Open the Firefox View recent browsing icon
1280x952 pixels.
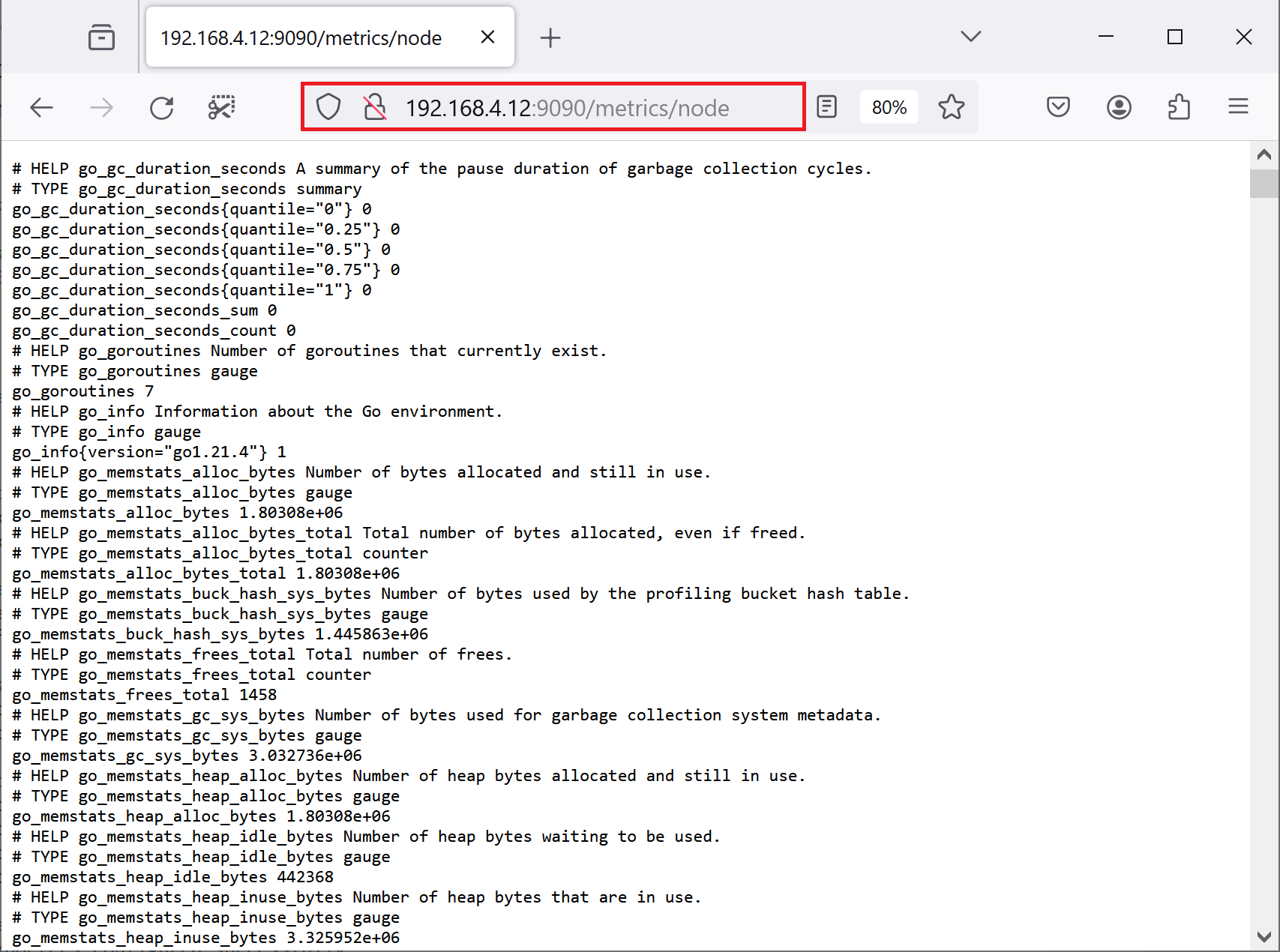click(x=101, y=37)
